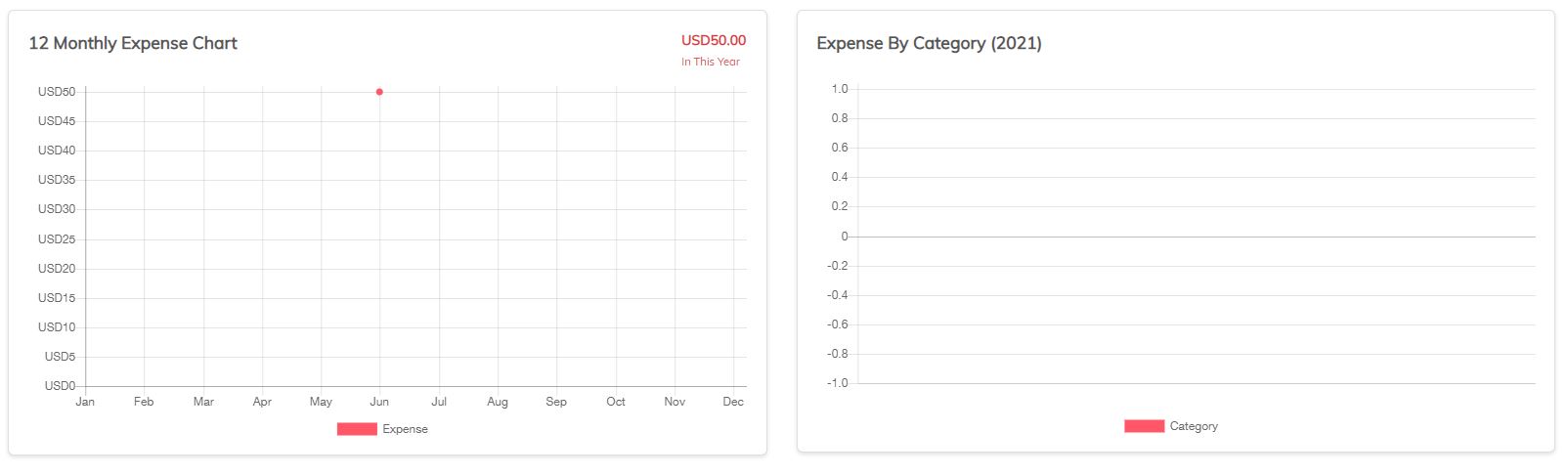Click the Mar label on month axis
This screenshot has width=1568, height=475.
click(x=203, y=402)
